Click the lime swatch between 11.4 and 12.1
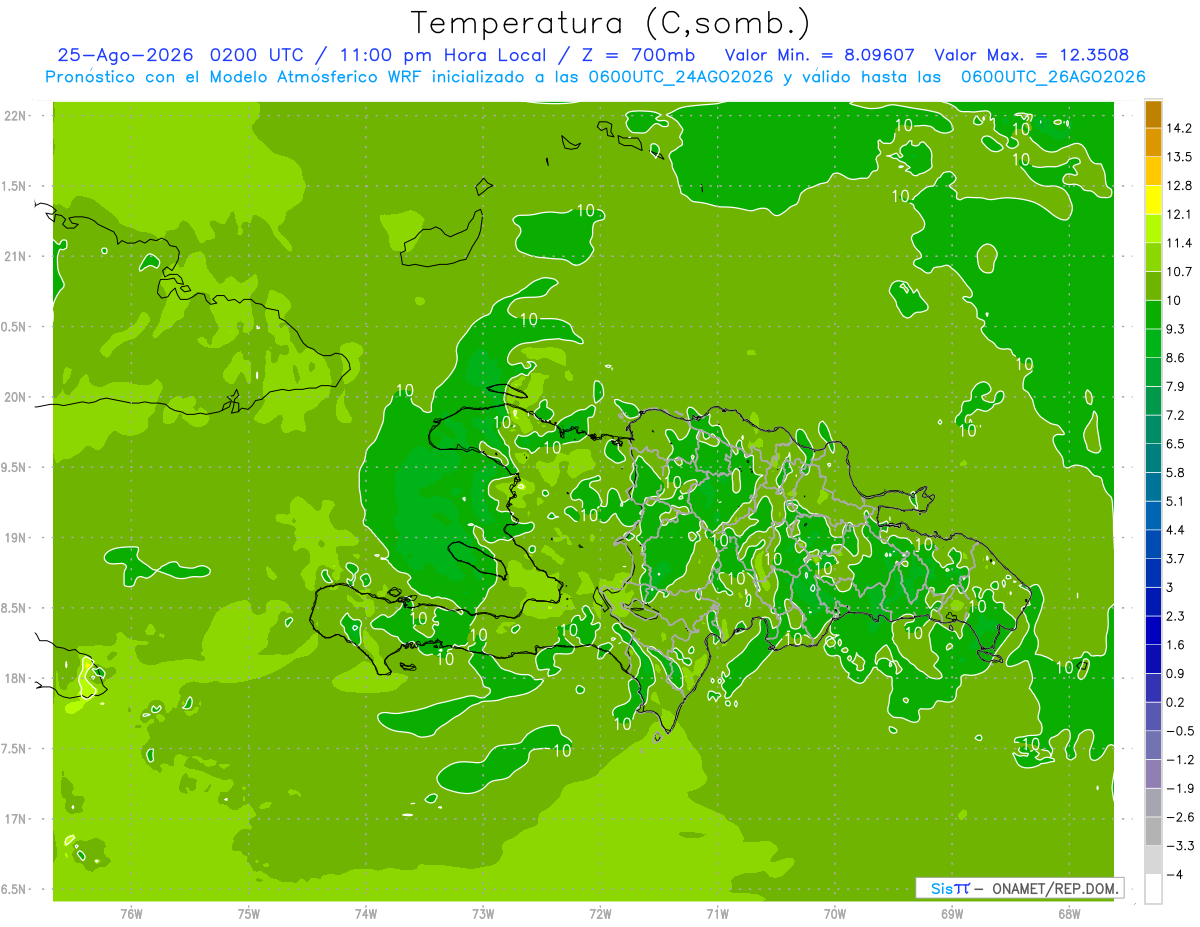This screenshot has width=1200, height=927. (1152, 229)
